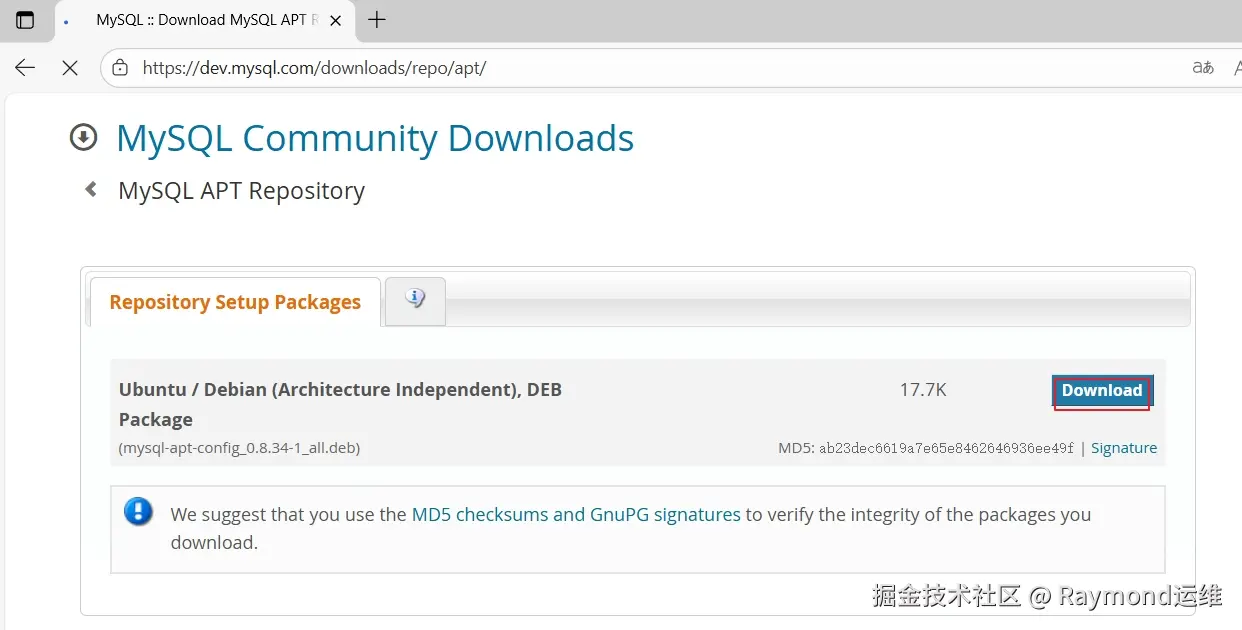View site information lock icon
The image size is (1242, 630).
120,68
